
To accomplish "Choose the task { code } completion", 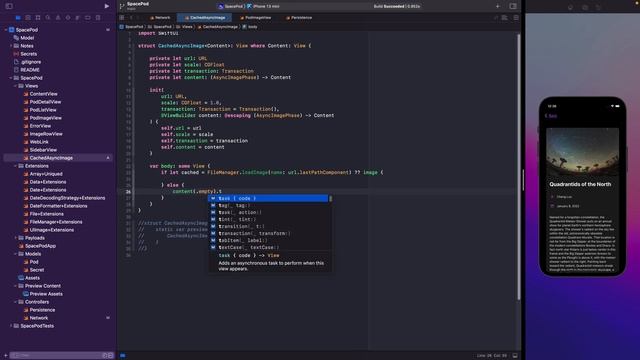I will 269,198.
